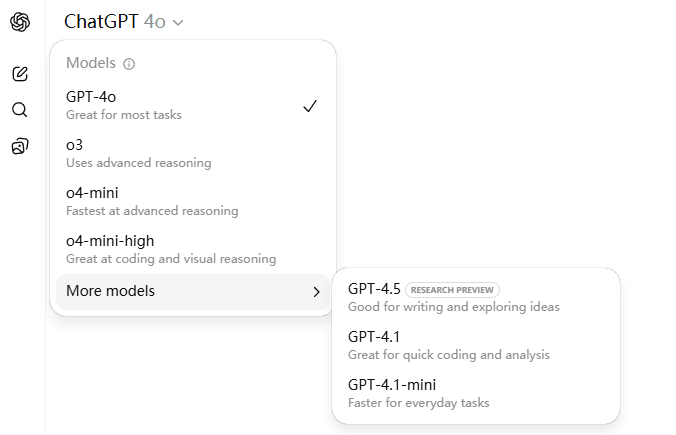Start a new chat with the pencil icon
Screen dimensions: 676x435
[20, 74]
